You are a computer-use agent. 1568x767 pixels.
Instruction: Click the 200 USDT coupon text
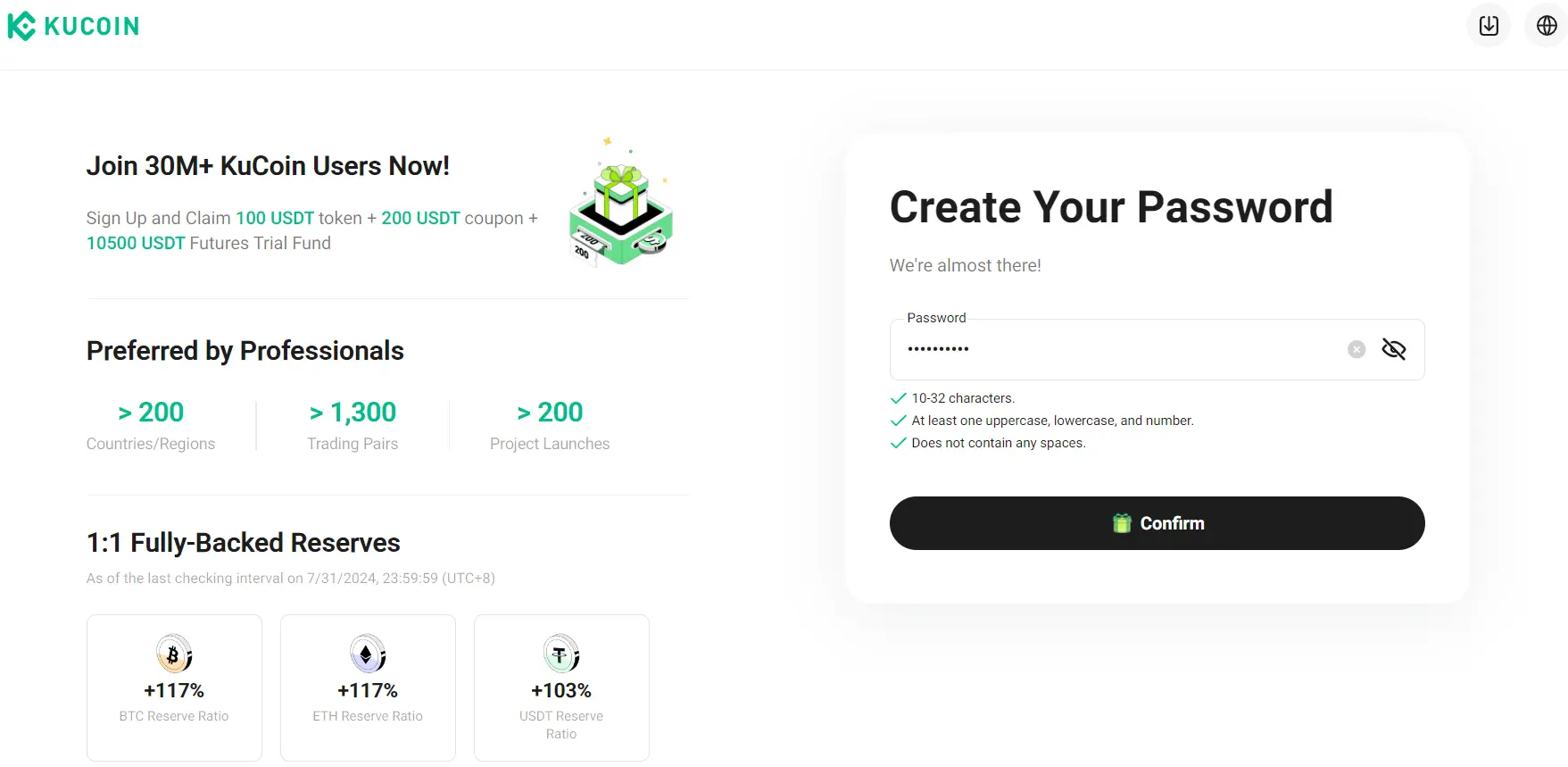tap(420, 218)
